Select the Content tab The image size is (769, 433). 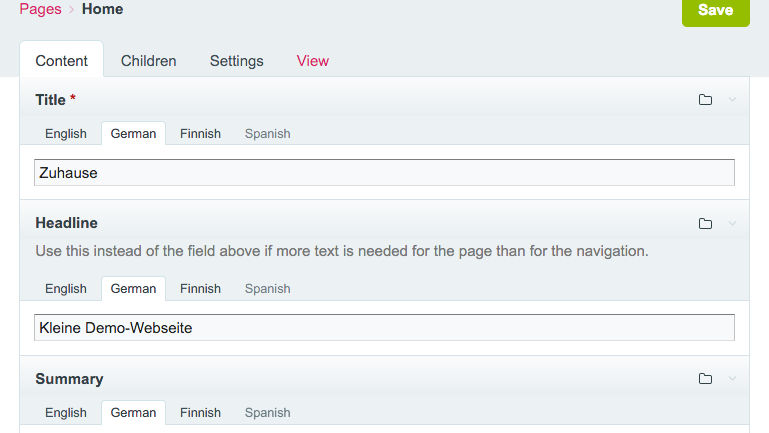pyautogui.click(x=61, y=61)
